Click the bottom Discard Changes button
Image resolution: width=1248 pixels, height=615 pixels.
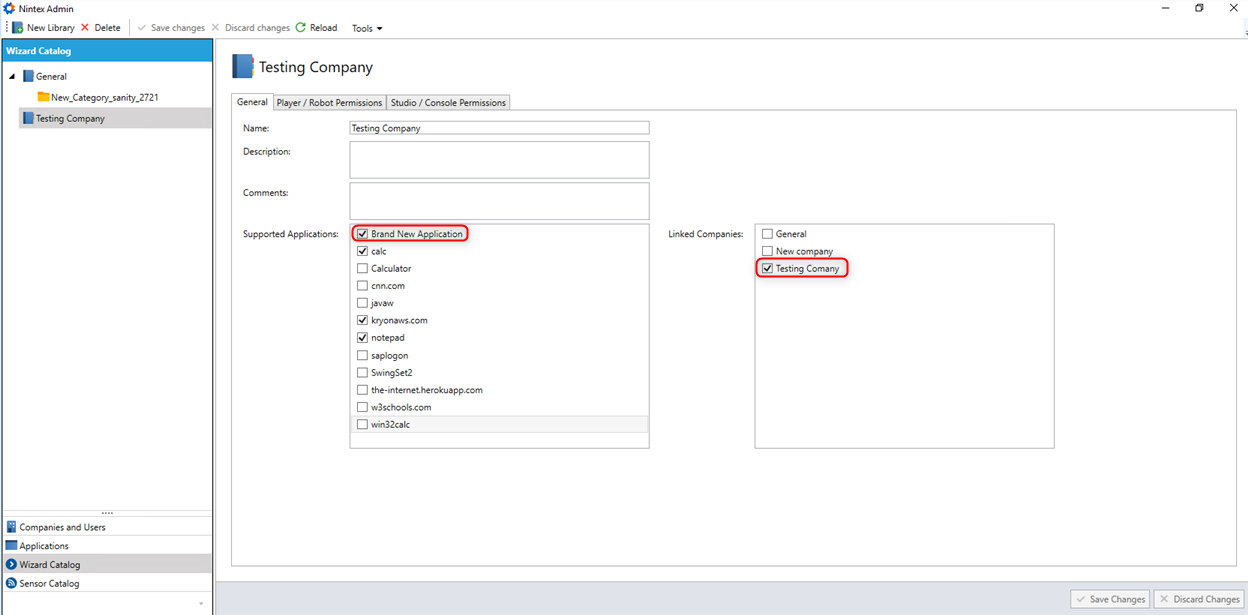pos(1198,599)
